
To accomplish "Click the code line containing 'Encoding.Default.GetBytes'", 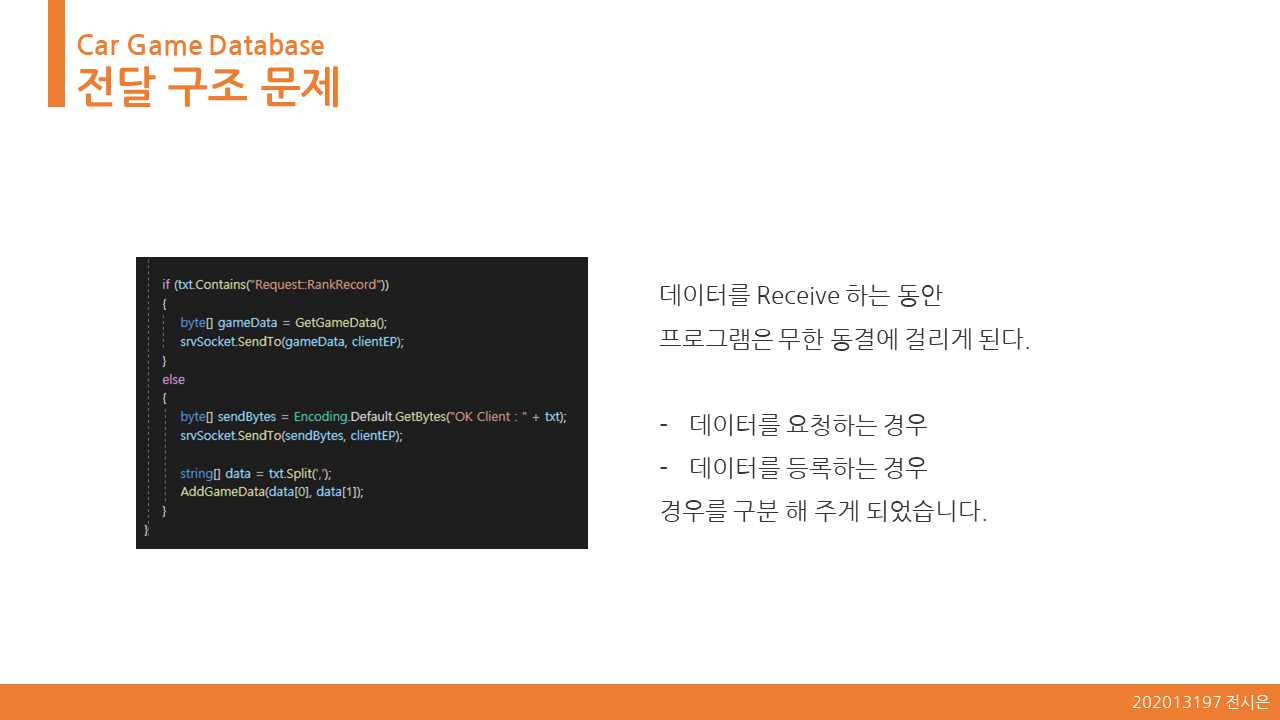I will point(373,417).
